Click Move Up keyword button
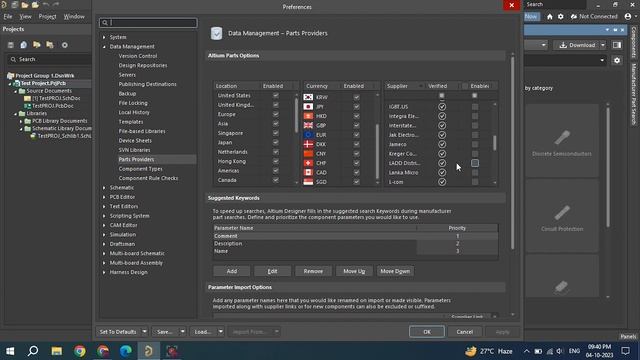Viewport: 640px width, 360px height. point(354,271)
